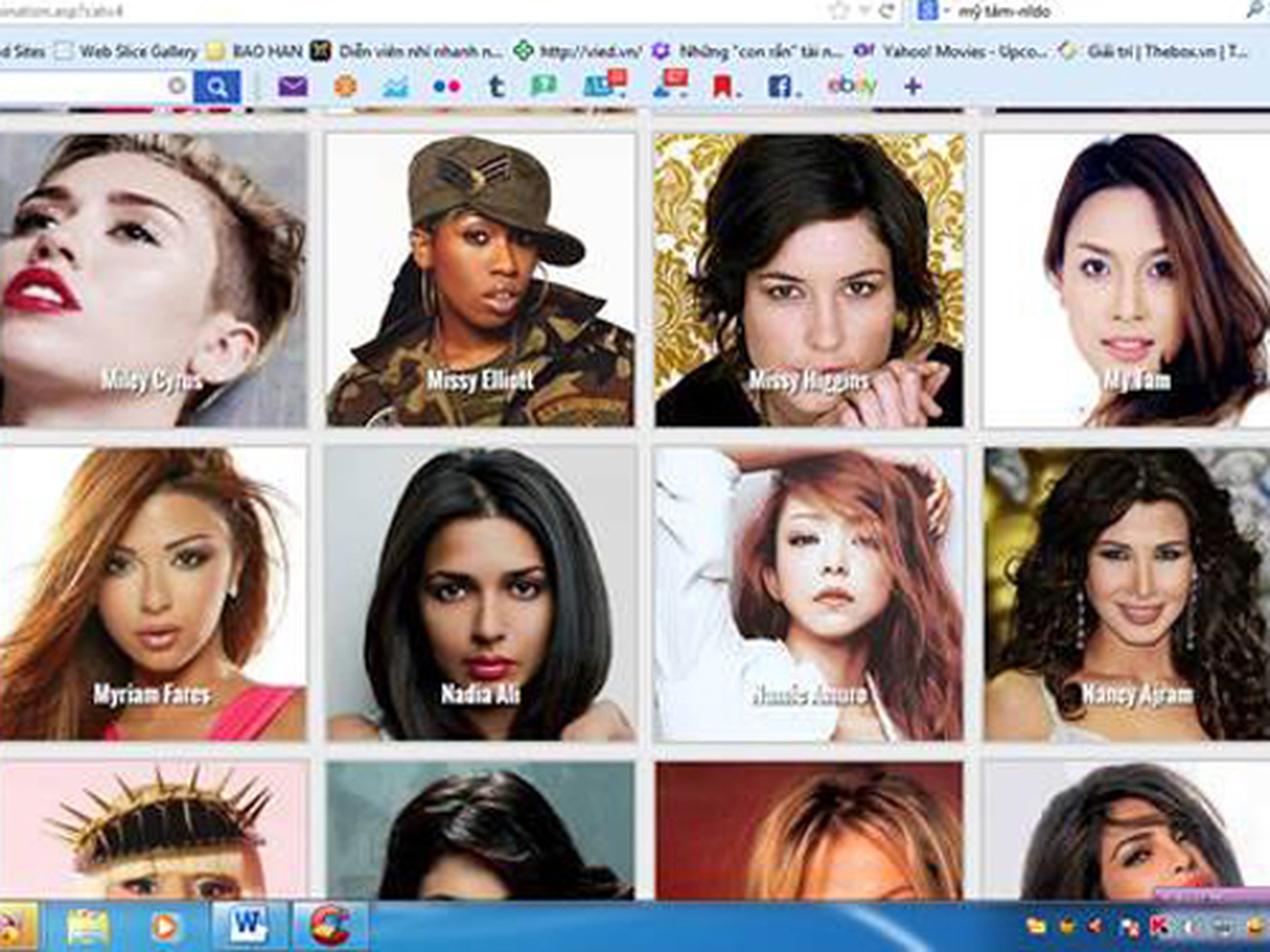Viewport: 1270px width, 952px height.
Task: Click the orange flower toolbar icon
Action: coord(345,87)
